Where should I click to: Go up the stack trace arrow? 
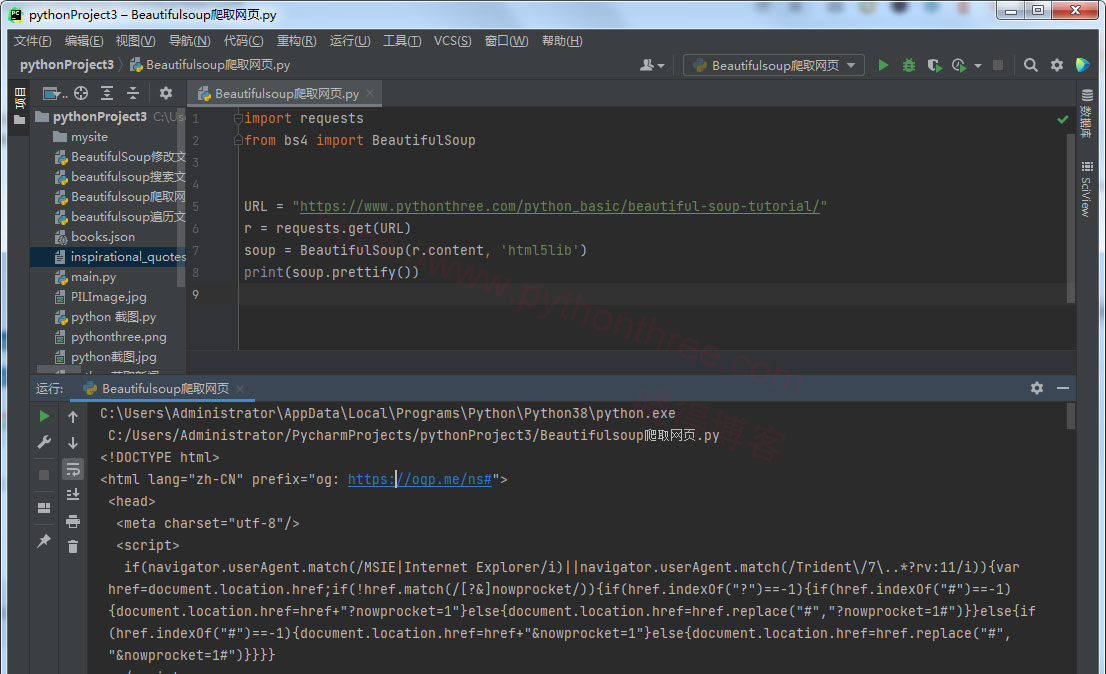click(73, 417)
